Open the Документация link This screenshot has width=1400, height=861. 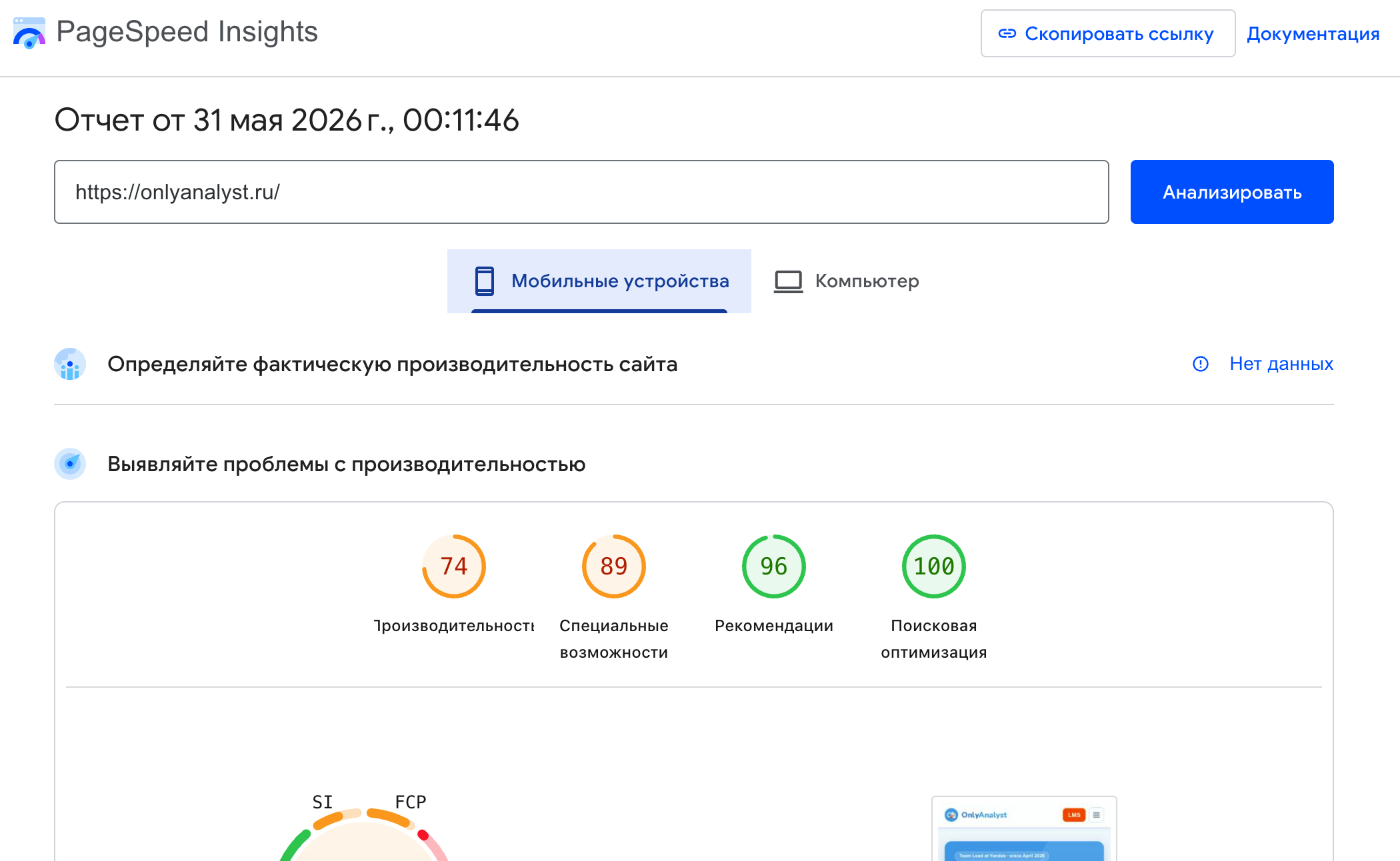tap(1313, 33)
